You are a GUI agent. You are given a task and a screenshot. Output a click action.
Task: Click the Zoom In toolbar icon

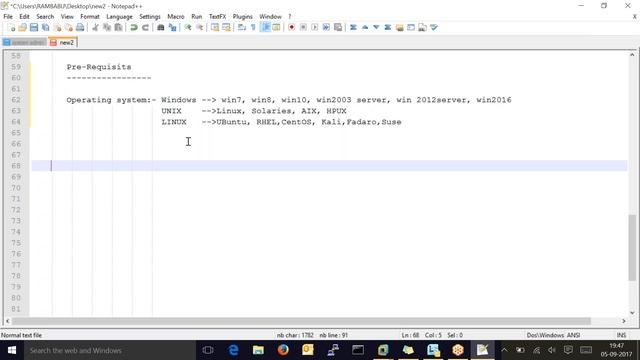coord(188,27)
